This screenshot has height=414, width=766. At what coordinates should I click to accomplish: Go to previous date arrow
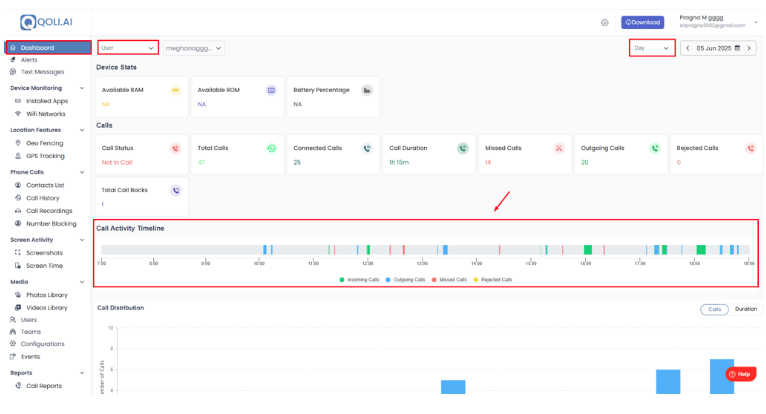[688, 48]
